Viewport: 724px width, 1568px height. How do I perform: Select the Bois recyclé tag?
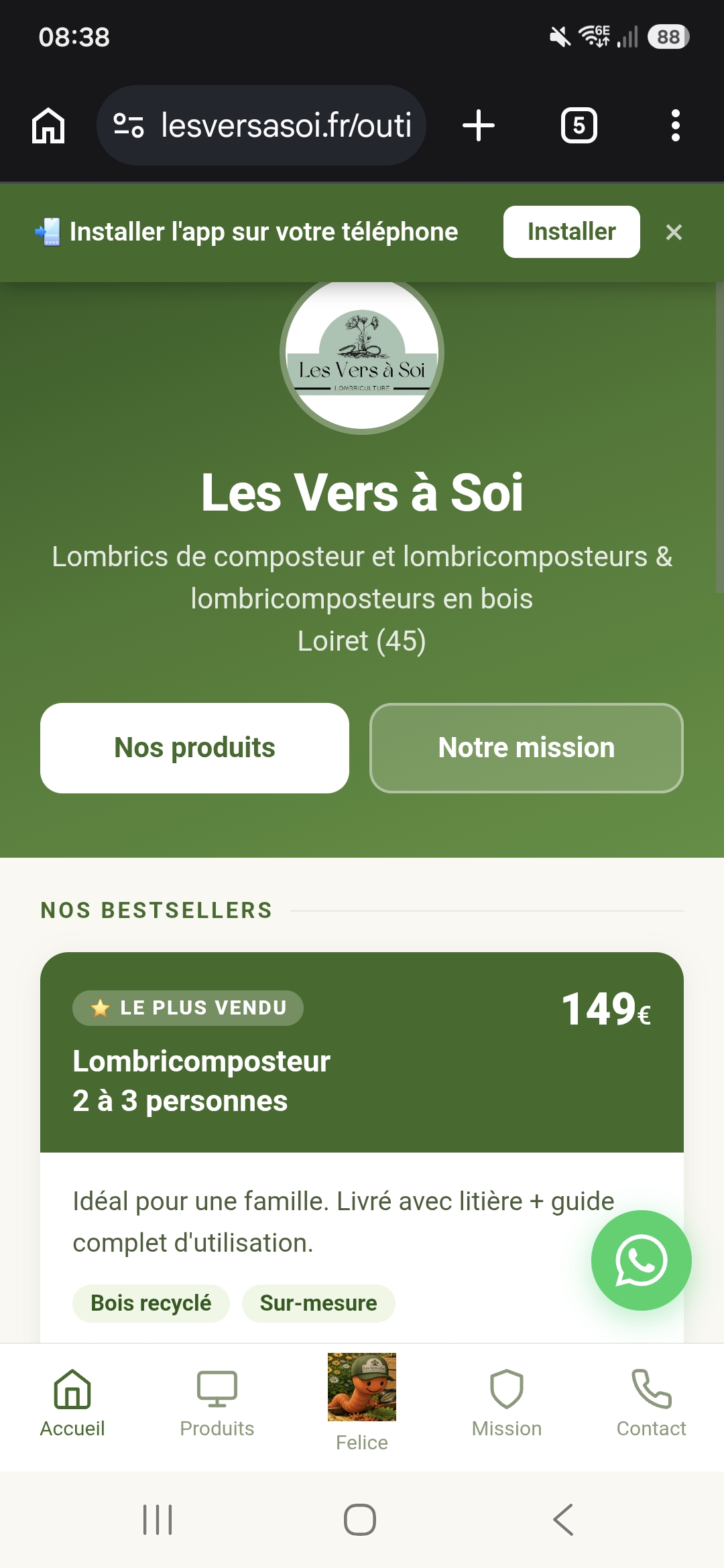click(151, 1303)
